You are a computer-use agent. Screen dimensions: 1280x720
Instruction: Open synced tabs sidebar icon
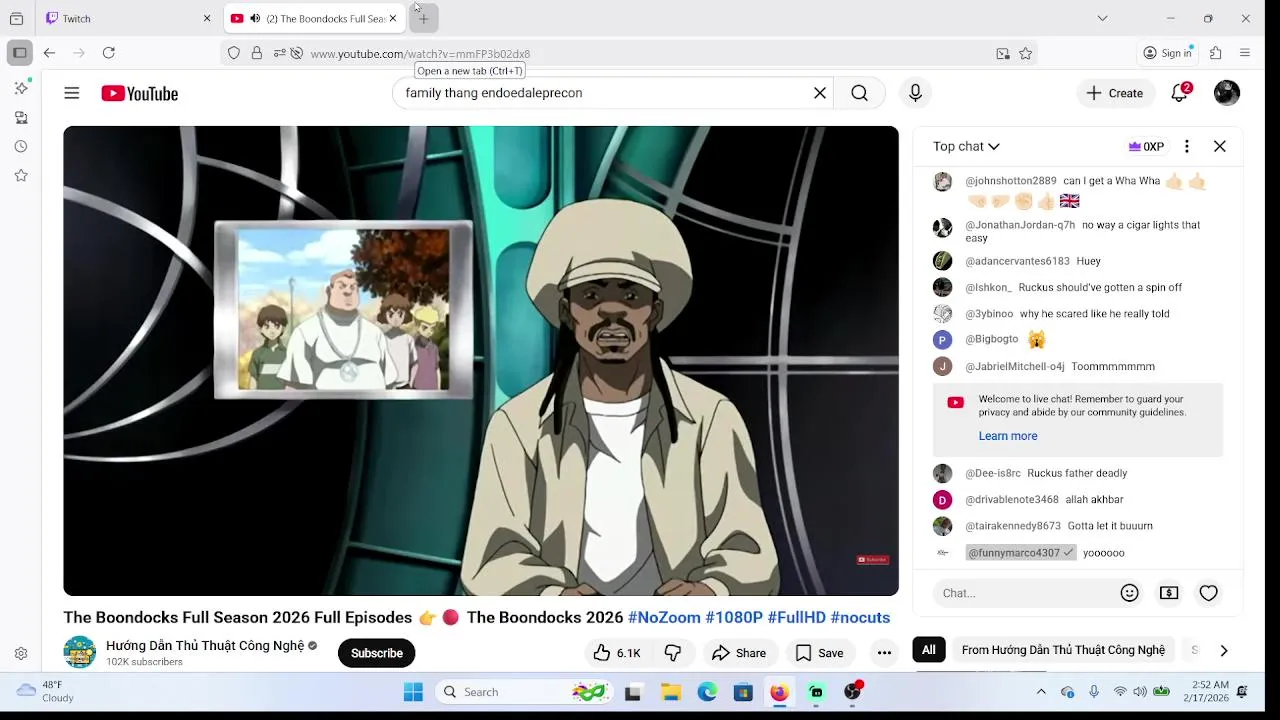[x=21, y=117]
